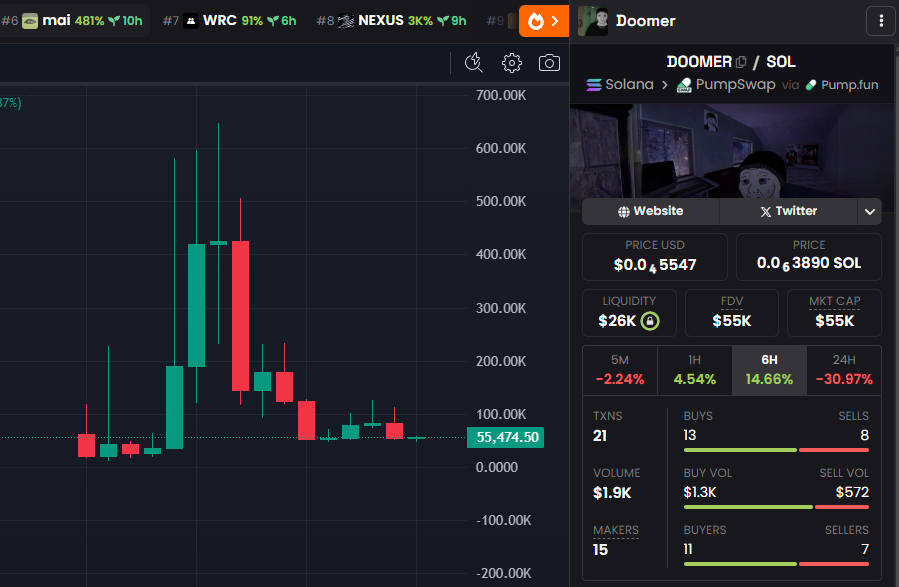The image size is (899, 587).
Task: Click the buys versus sells bar
Action: click(776, 450)
